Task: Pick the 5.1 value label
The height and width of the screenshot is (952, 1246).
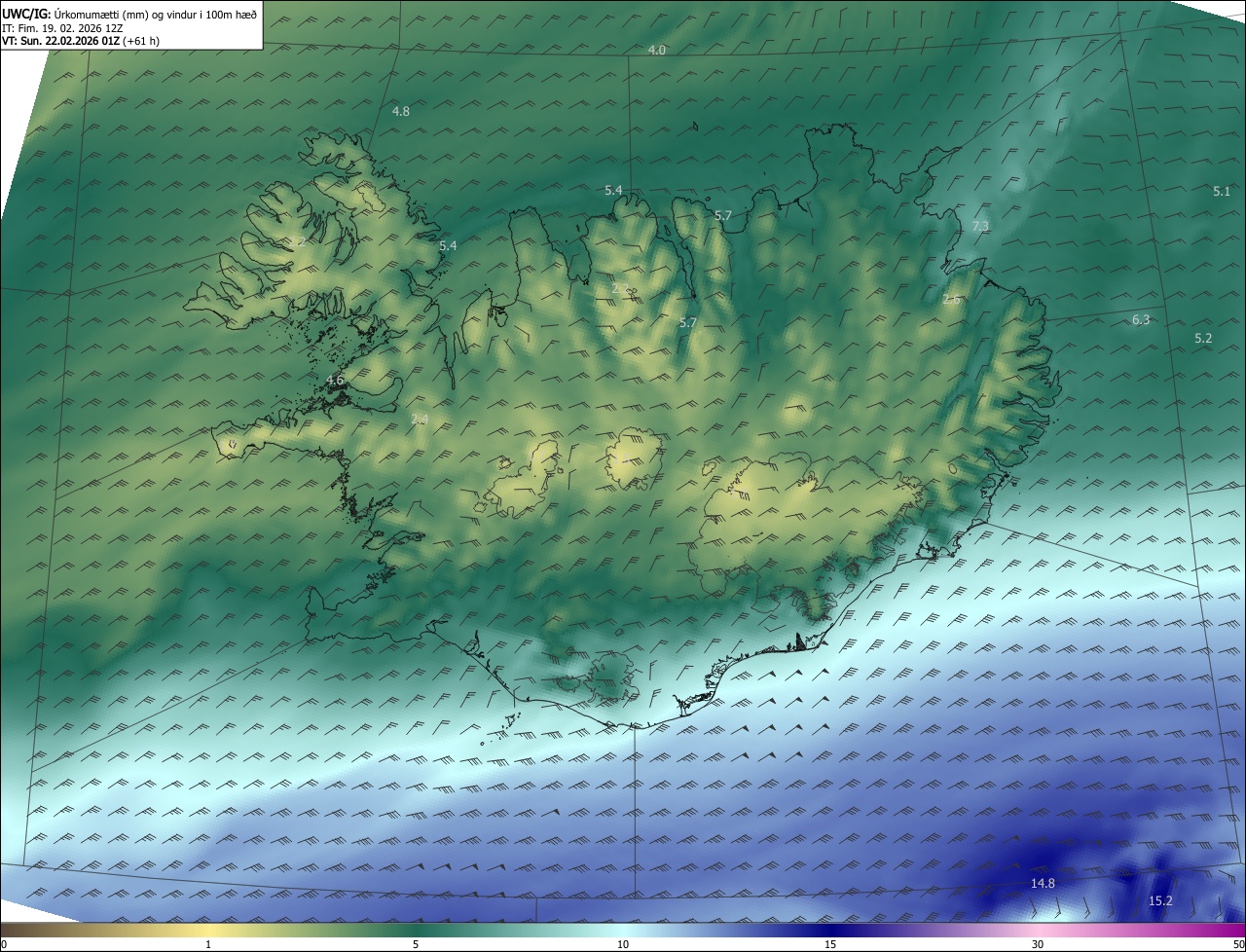Action: tap(1222, 192)
